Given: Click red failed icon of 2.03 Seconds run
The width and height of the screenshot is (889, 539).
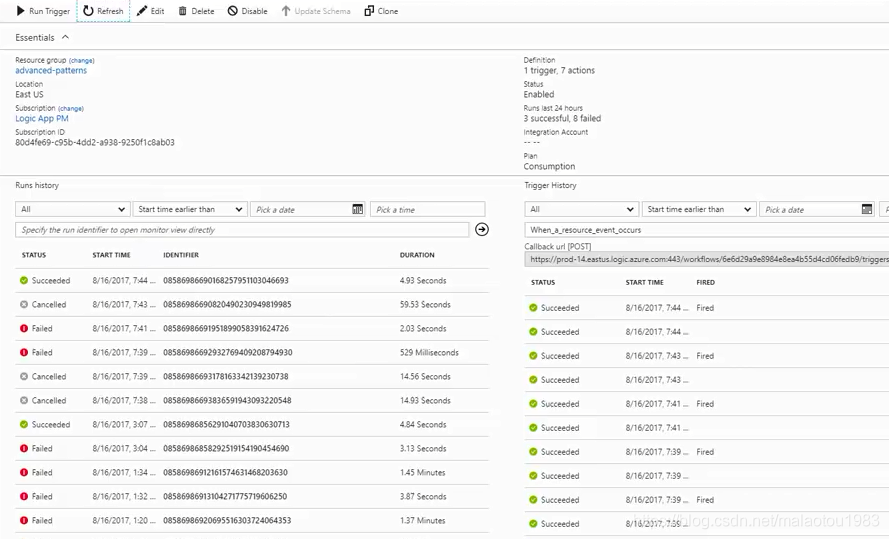Looking at the screenshot, I should point(24,328).
